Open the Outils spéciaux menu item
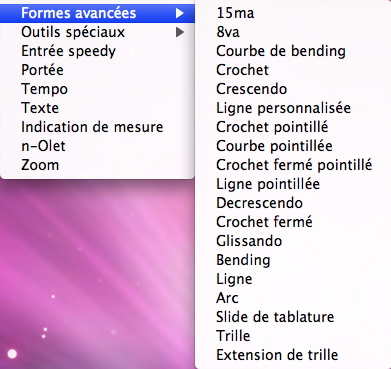This screenshot has width=391, height=369. pos(97,32)
